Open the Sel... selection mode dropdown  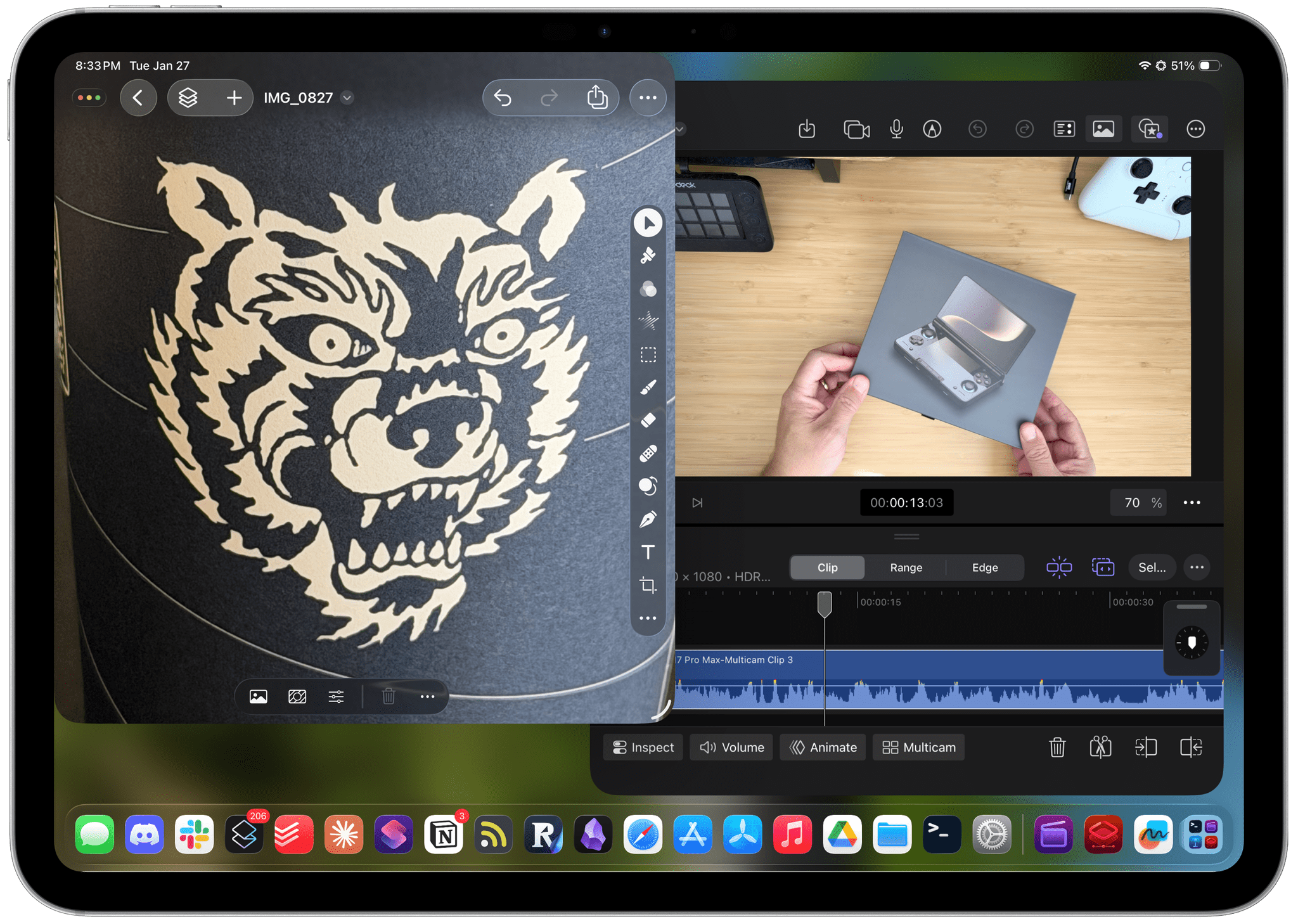(x=1152, y=567)
